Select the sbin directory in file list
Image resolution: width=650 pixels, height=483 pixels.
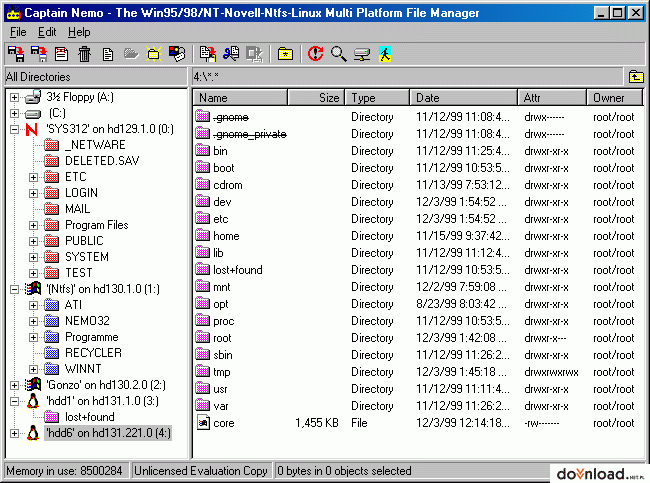point(223,355)
